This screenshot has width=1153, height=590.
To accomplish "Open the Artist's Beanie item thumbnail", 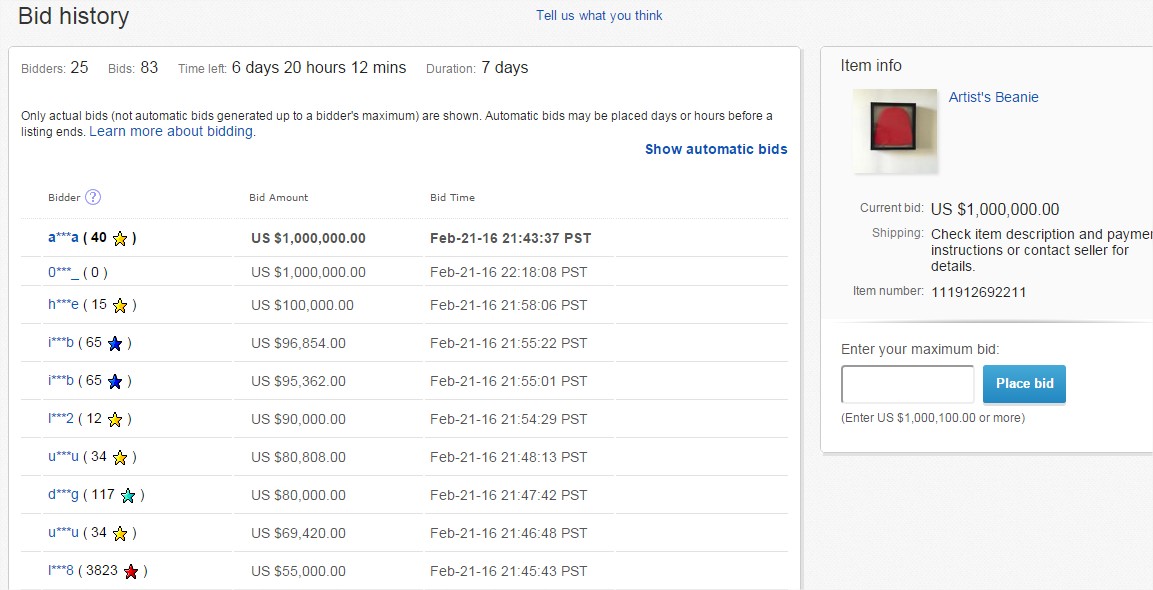I will coord(894,131).
